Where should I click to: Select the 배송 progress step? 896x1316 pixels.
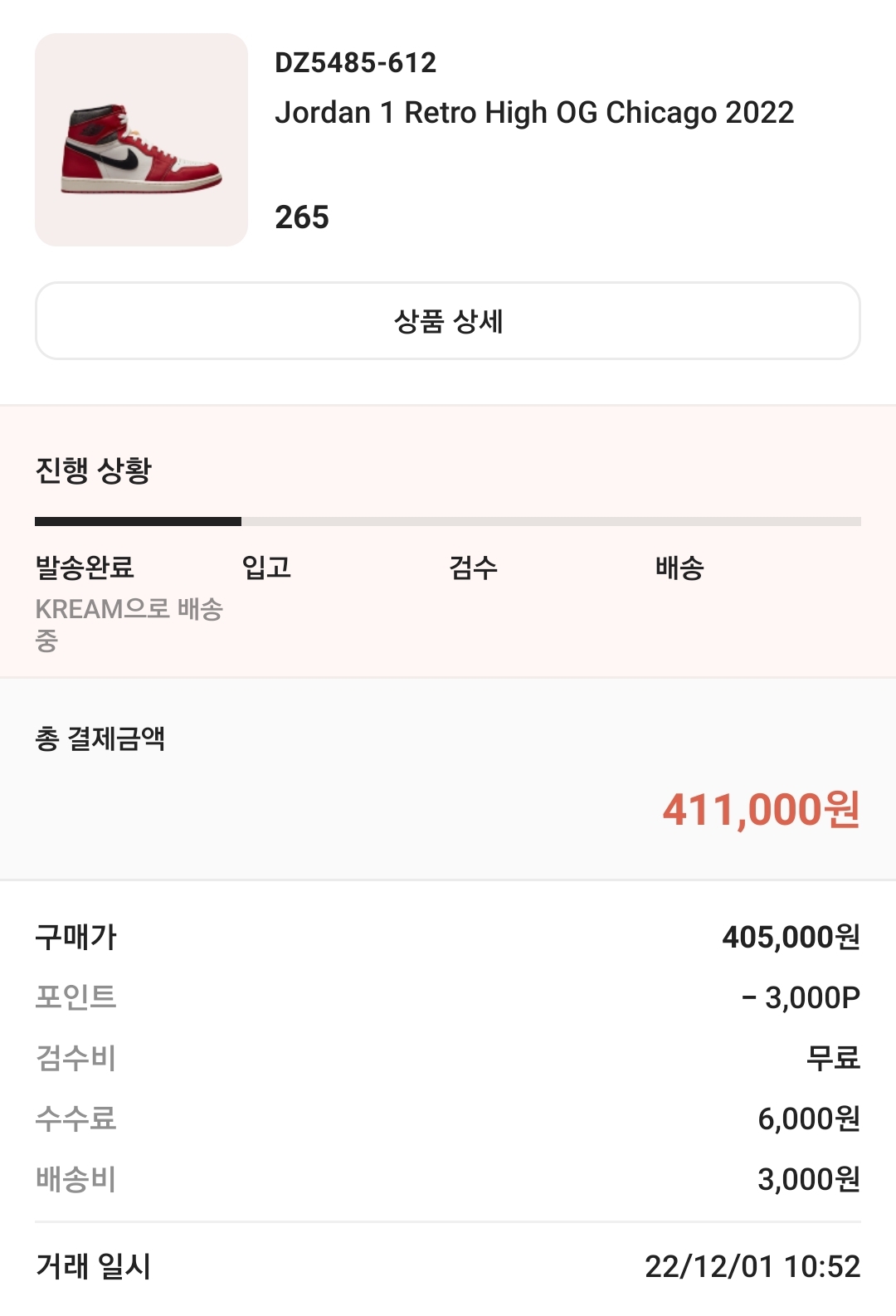tap(679, 568)
